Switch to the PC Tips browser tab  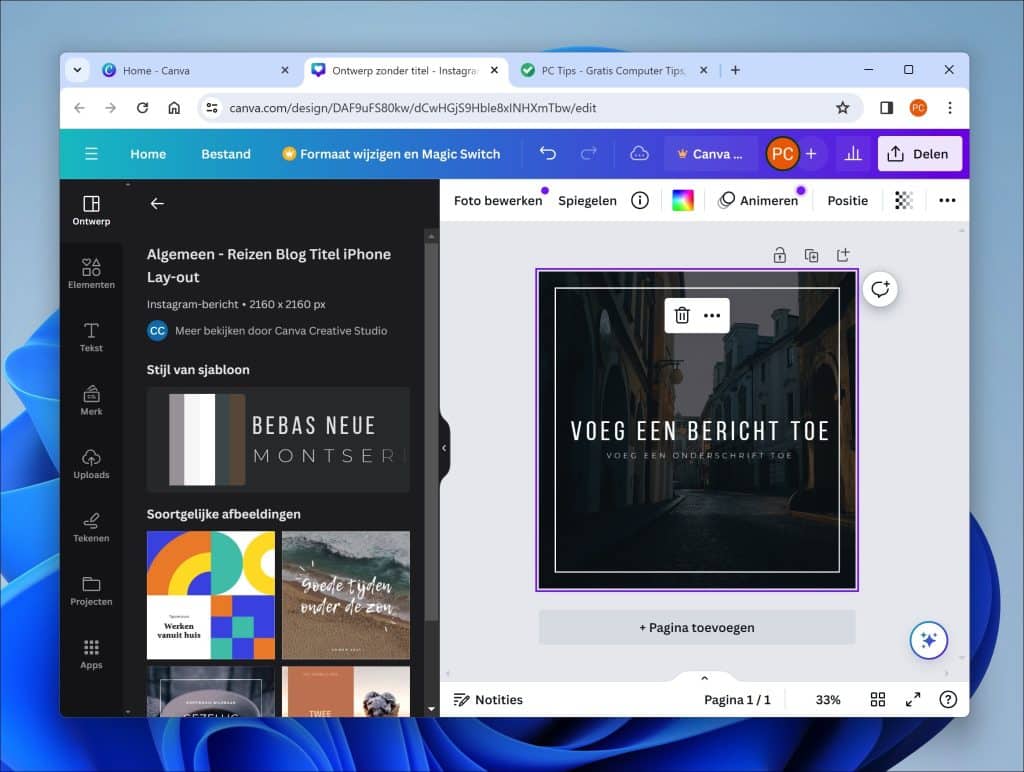[614, 70]
